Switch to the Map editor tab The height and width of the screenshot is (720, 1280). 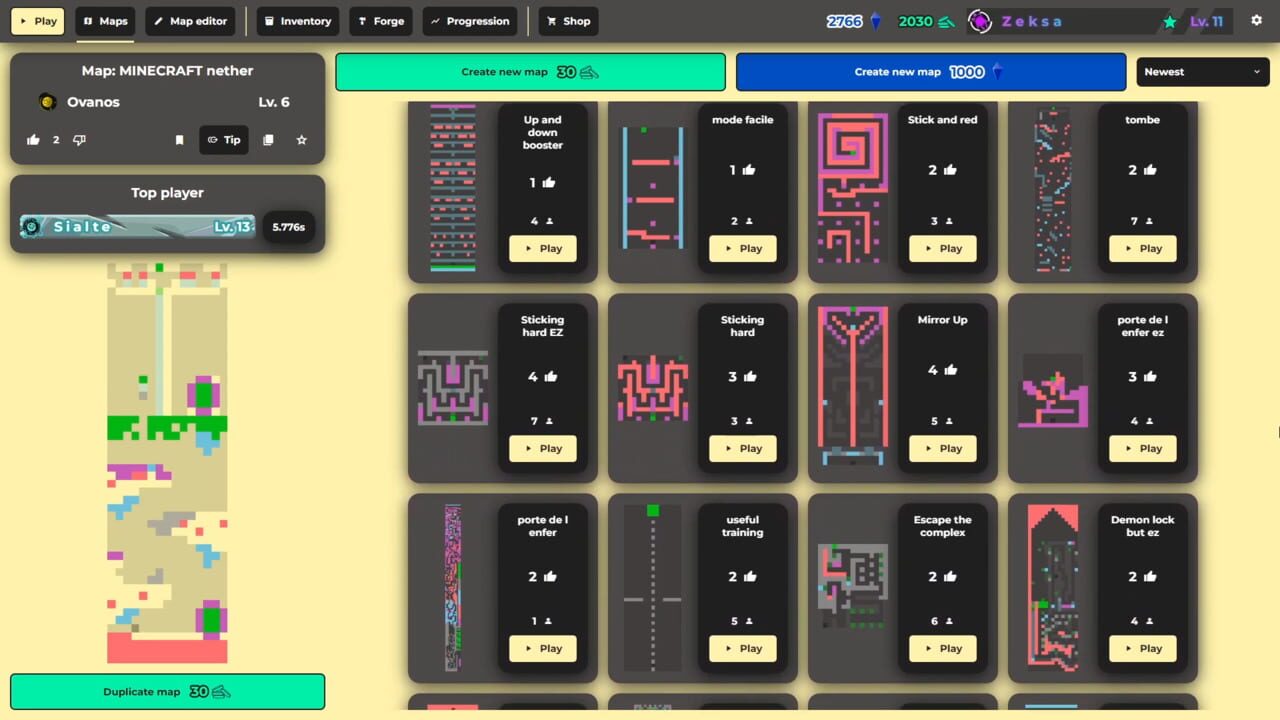(190, 20)
